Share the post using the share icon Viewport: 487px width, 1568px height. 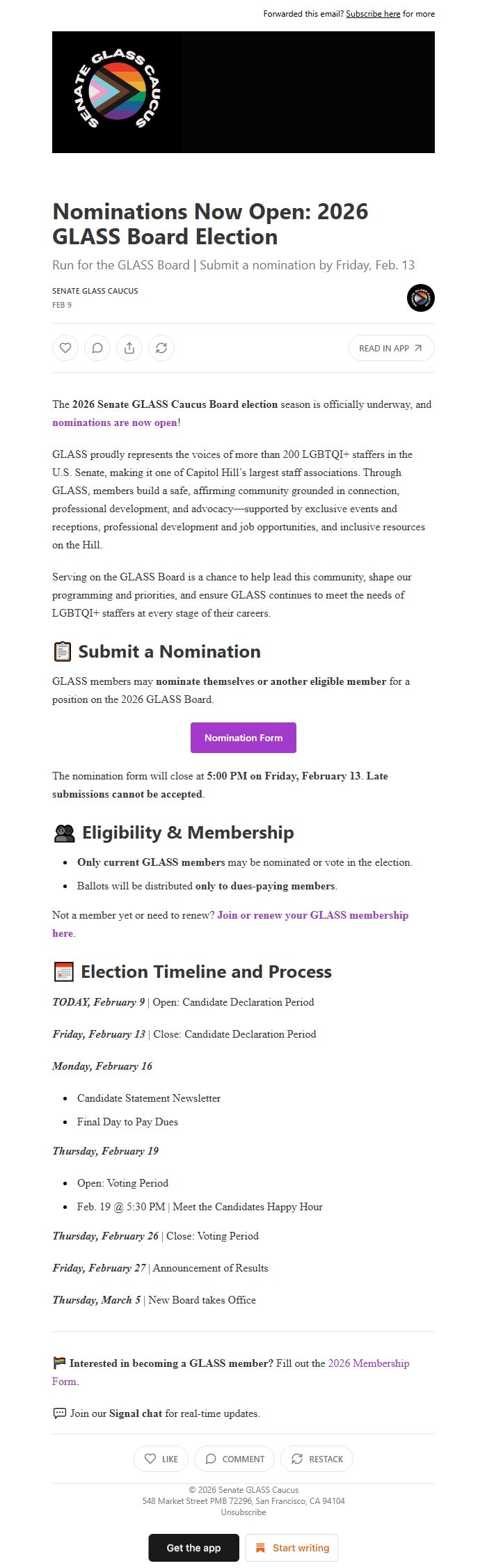130,347
